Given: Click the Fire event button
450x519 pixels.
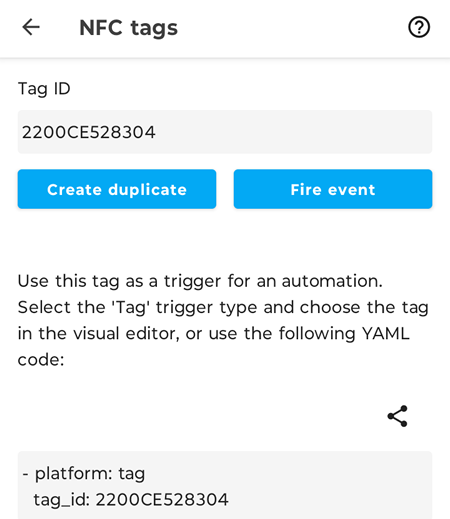Looking at the screenshot, I should click(333, 189).
